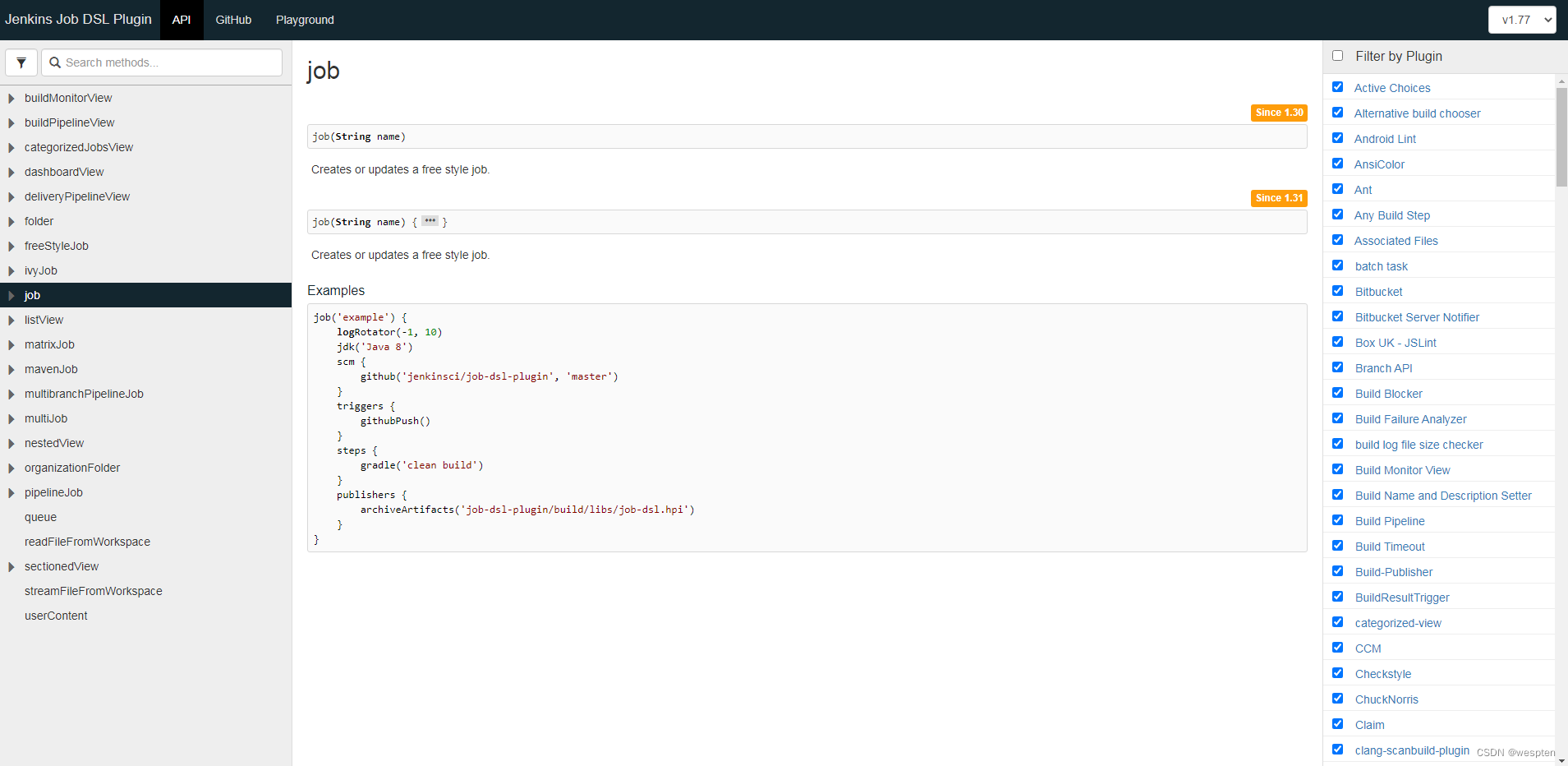Toggle the Filter by Plugin checkbox
Viewport: 1568px width, 766px height.
1337,56
